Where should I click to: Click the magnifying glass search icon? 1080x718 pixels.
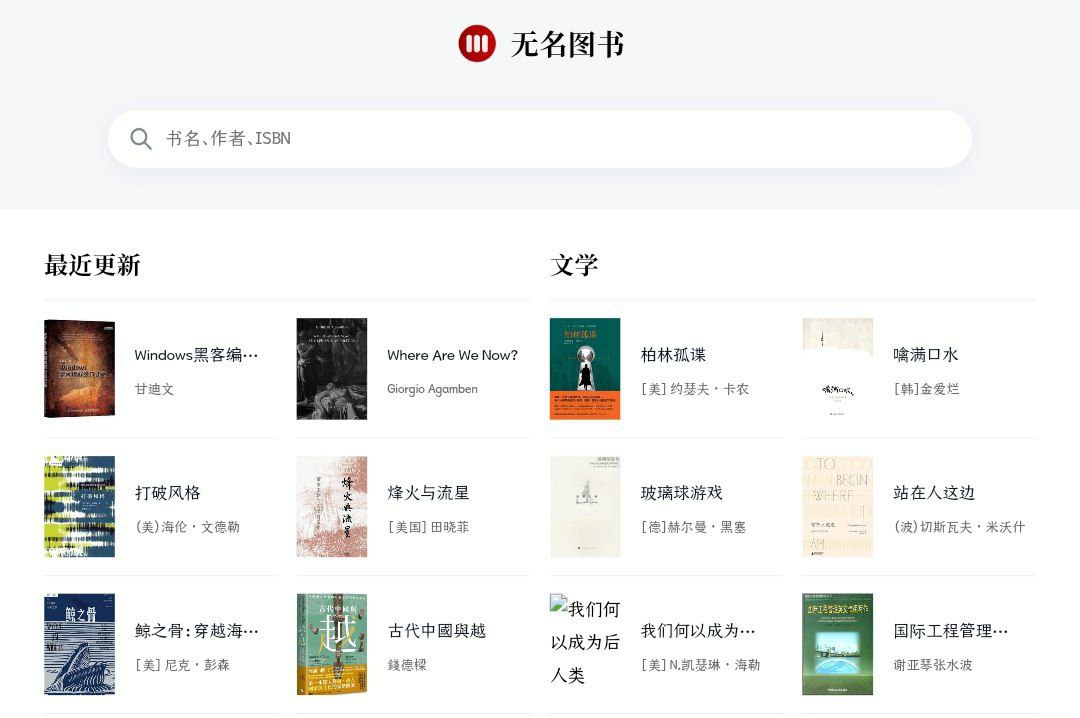point(141,138)
